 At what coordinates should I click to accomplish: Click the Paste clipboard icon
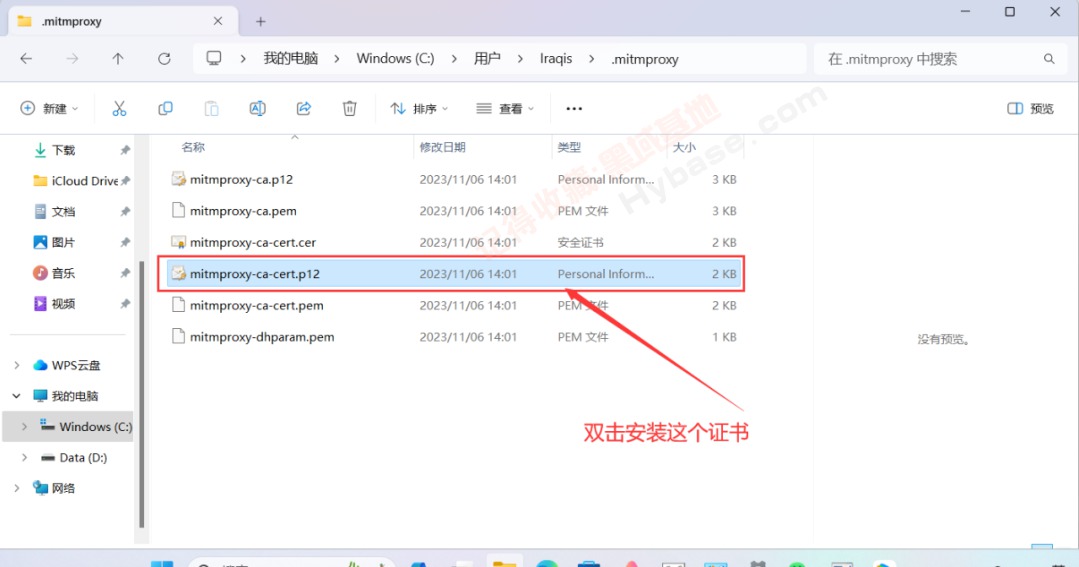(211, 109)
